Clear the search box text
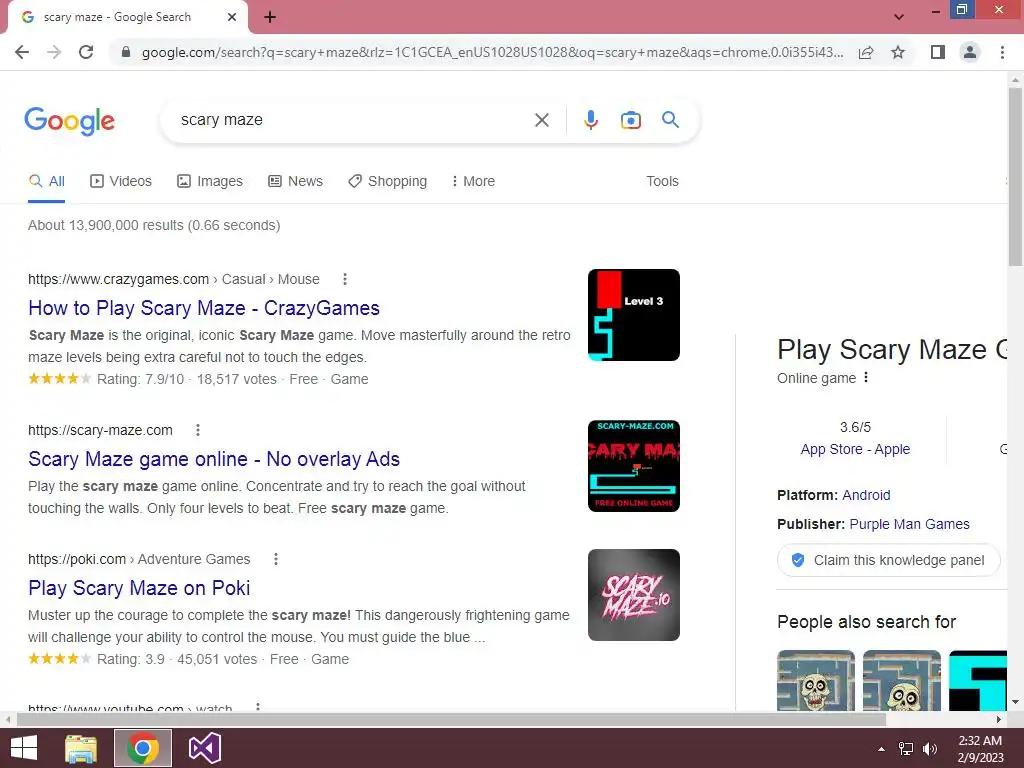1024x768 pixels. click(x=541, y=120)
